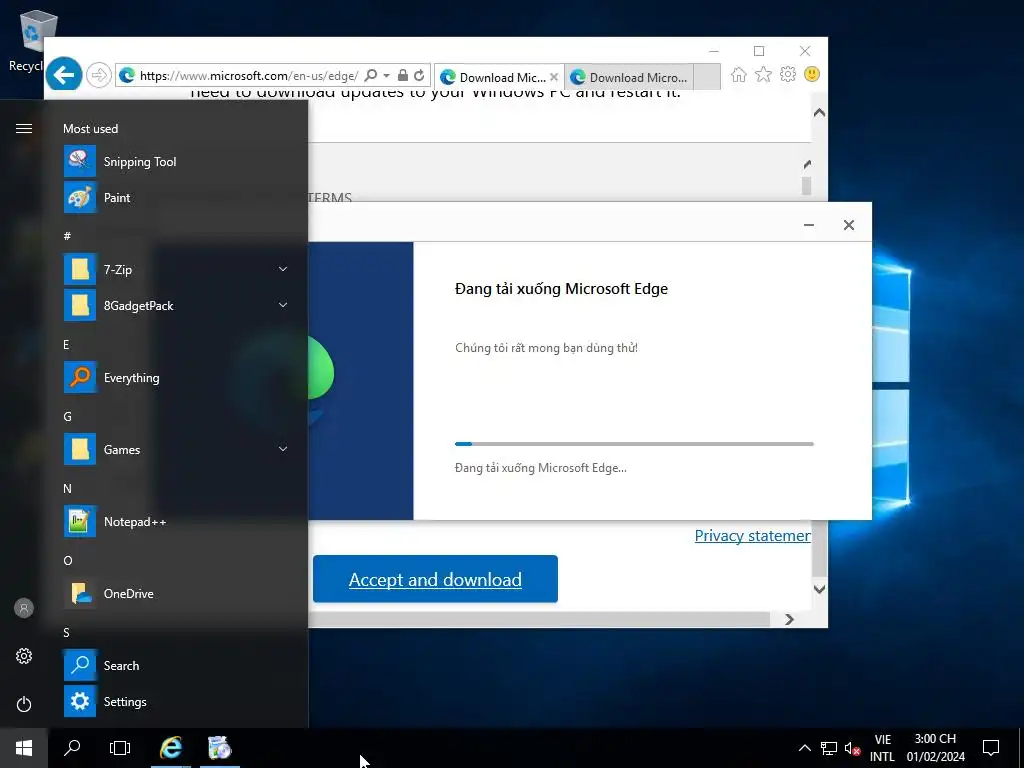Click Accept and download button

point(435,579)
